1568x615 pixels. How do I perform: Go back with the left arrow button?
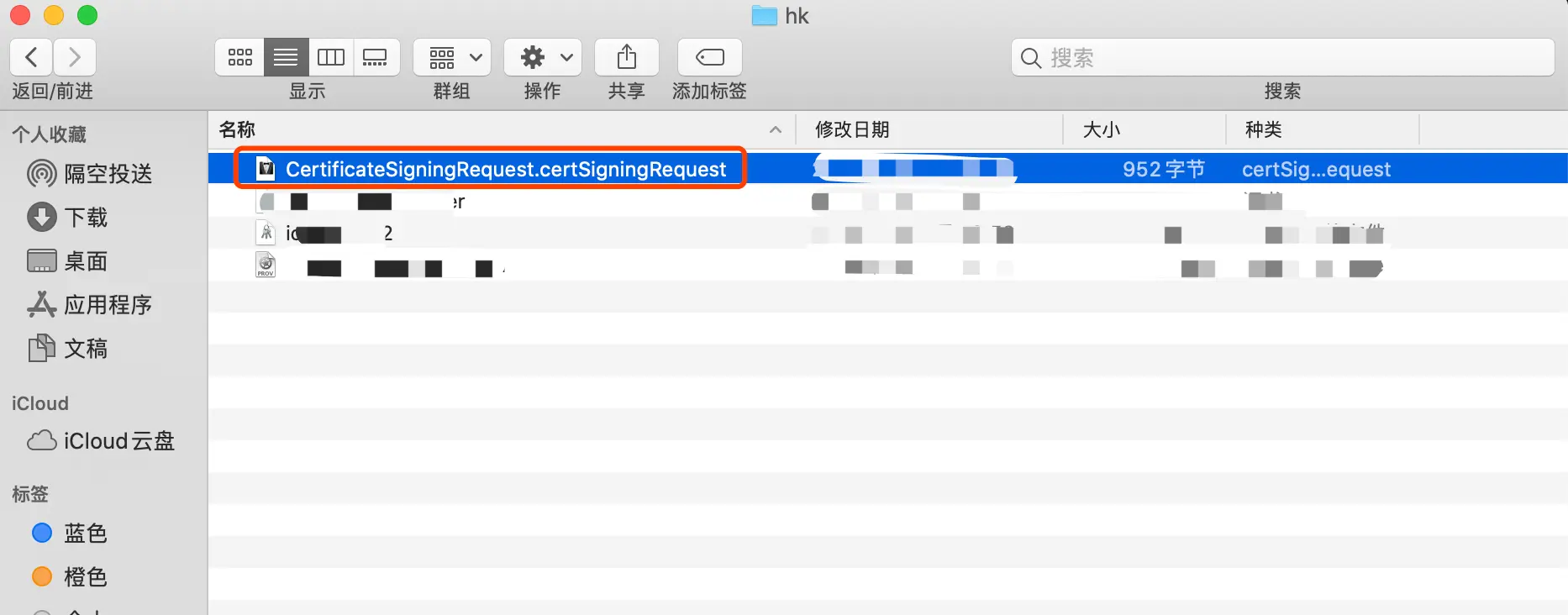[x=32, y=57]
